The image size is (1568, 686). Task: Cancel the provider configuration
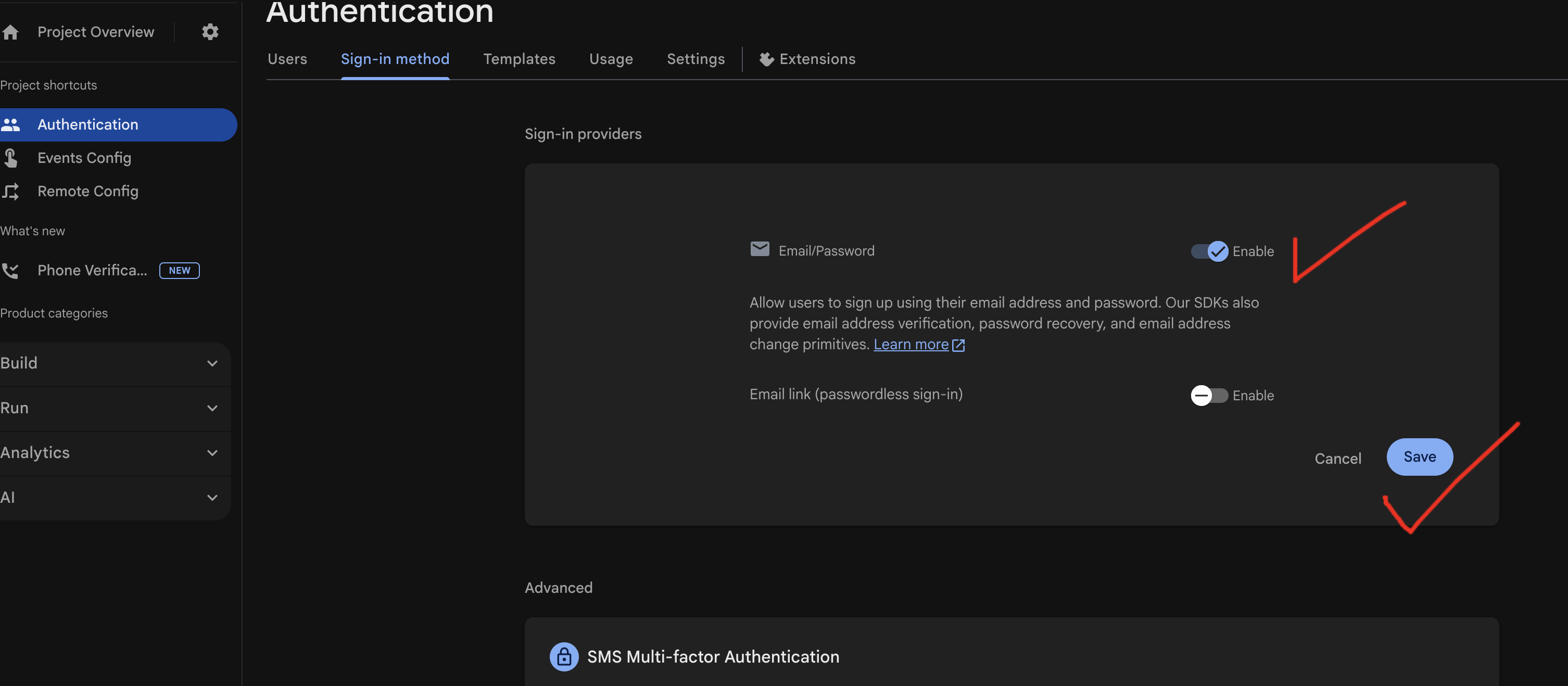pyautogui.click(x=1338, y=459)
